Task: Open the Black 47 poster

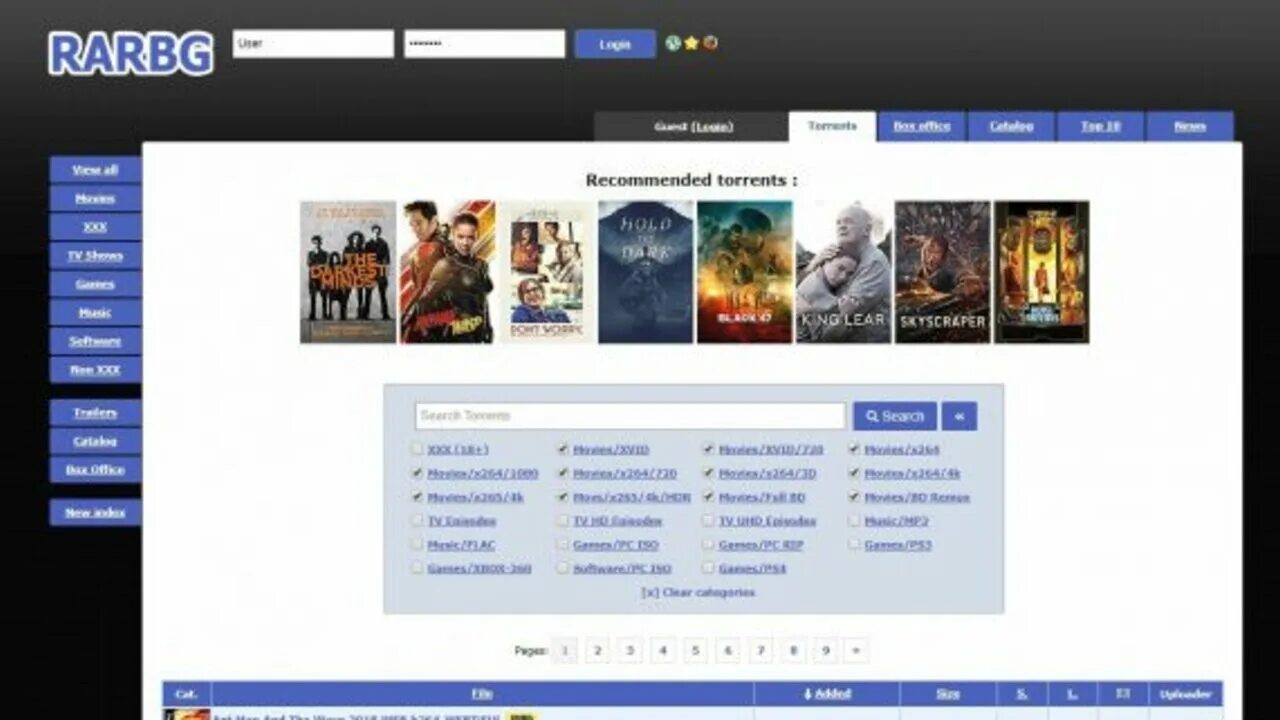Action: tap(744, 272)
